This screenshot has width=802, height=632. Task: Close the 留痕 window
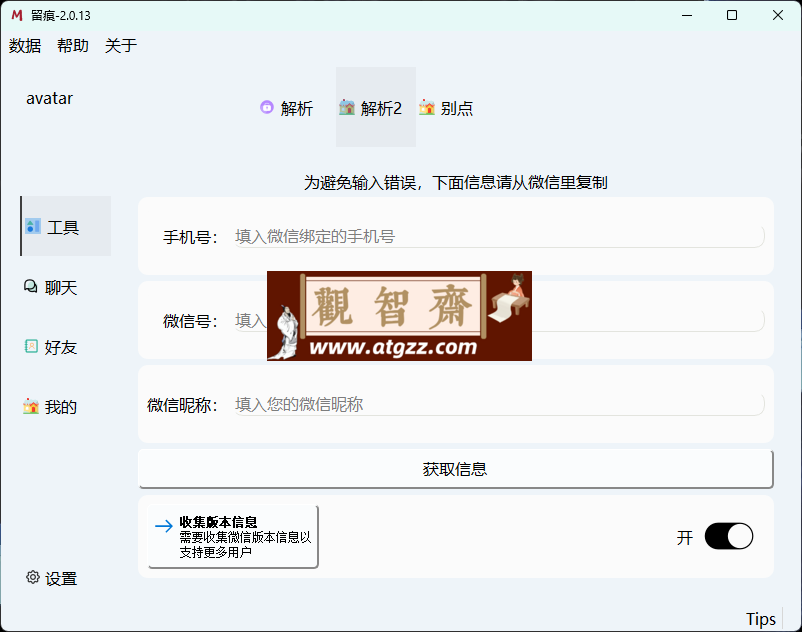point(777,15)
